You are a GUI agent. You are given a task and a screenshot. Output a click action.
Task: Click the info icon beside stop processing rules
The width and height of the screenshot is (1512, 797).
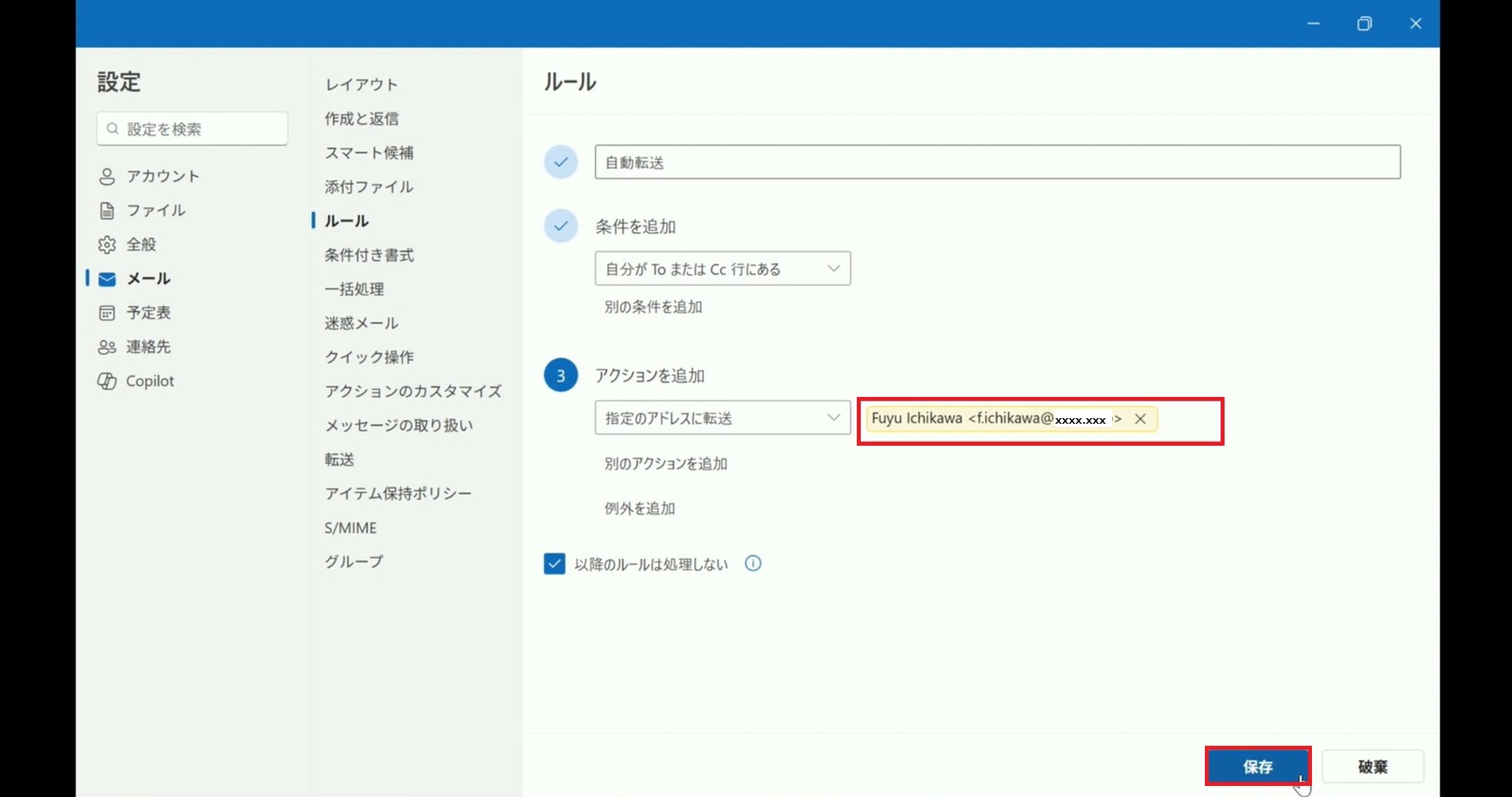click(x=753, y=564)
